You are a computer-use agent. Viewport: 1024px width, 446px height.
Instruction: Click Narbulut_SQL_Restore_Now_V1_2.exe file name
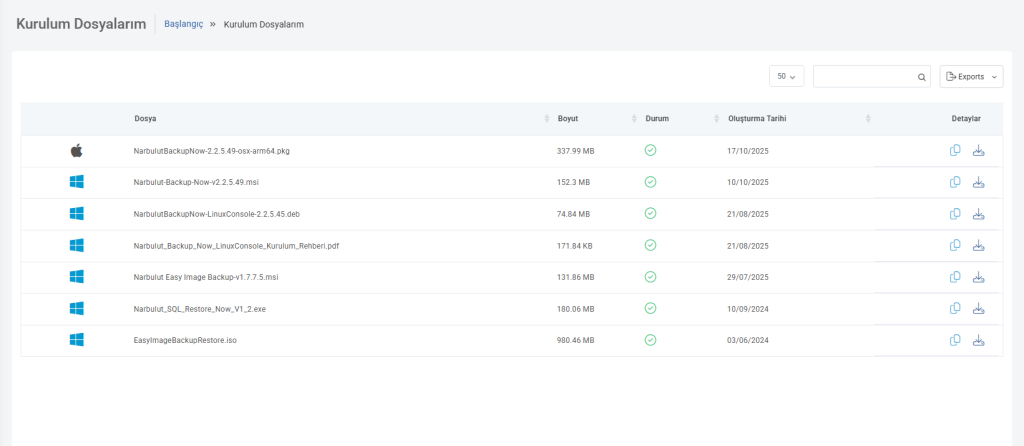(199, 309)
